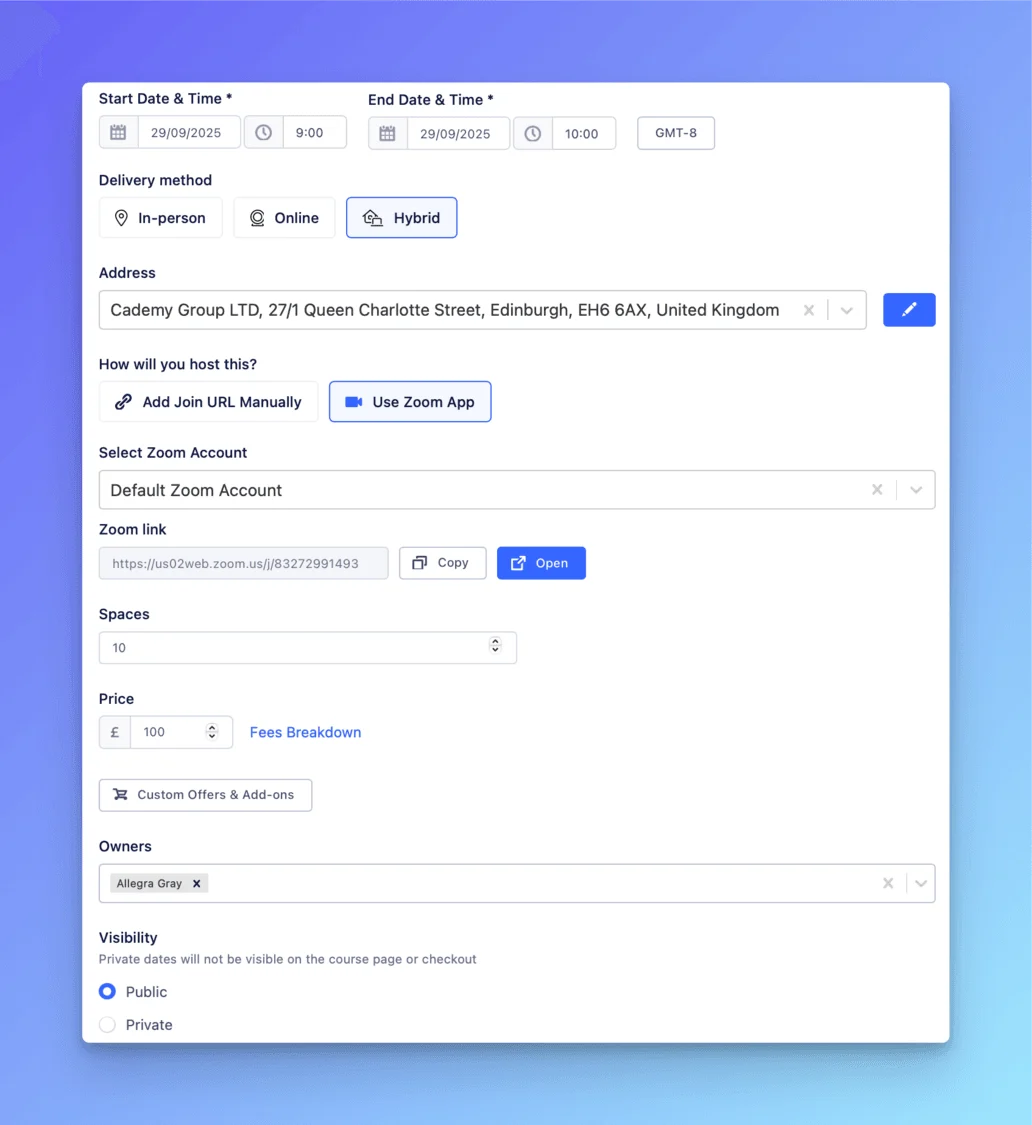Click the Zoom link URL field
The image size is (1032, 1125).
(x=243, y=563)
